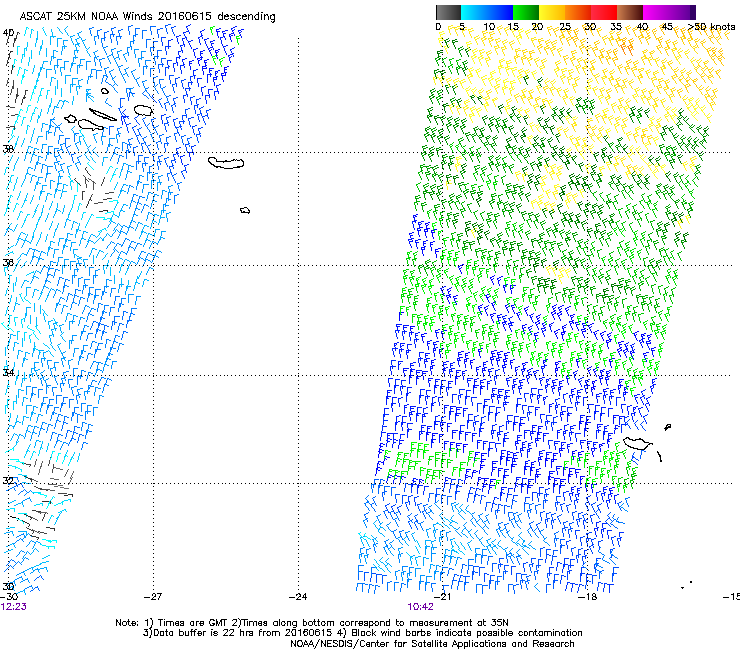
Task: Click the '12:23' purple pass time
Action: tap(13, 607)
